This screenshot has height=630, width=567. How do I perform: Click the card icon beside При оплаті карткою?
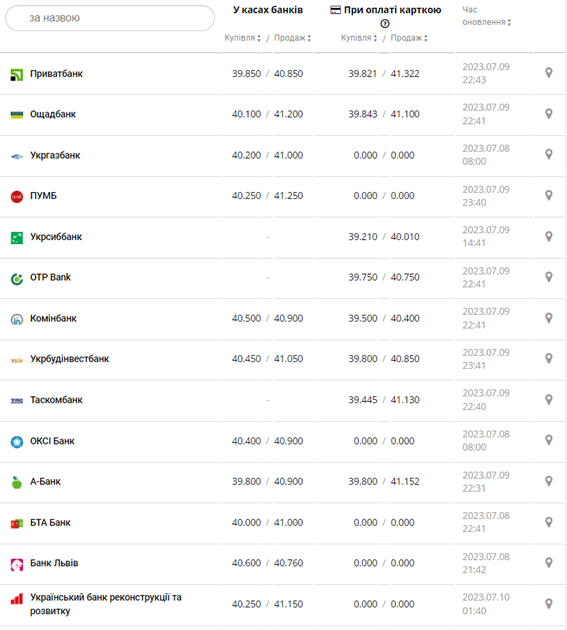336,10
